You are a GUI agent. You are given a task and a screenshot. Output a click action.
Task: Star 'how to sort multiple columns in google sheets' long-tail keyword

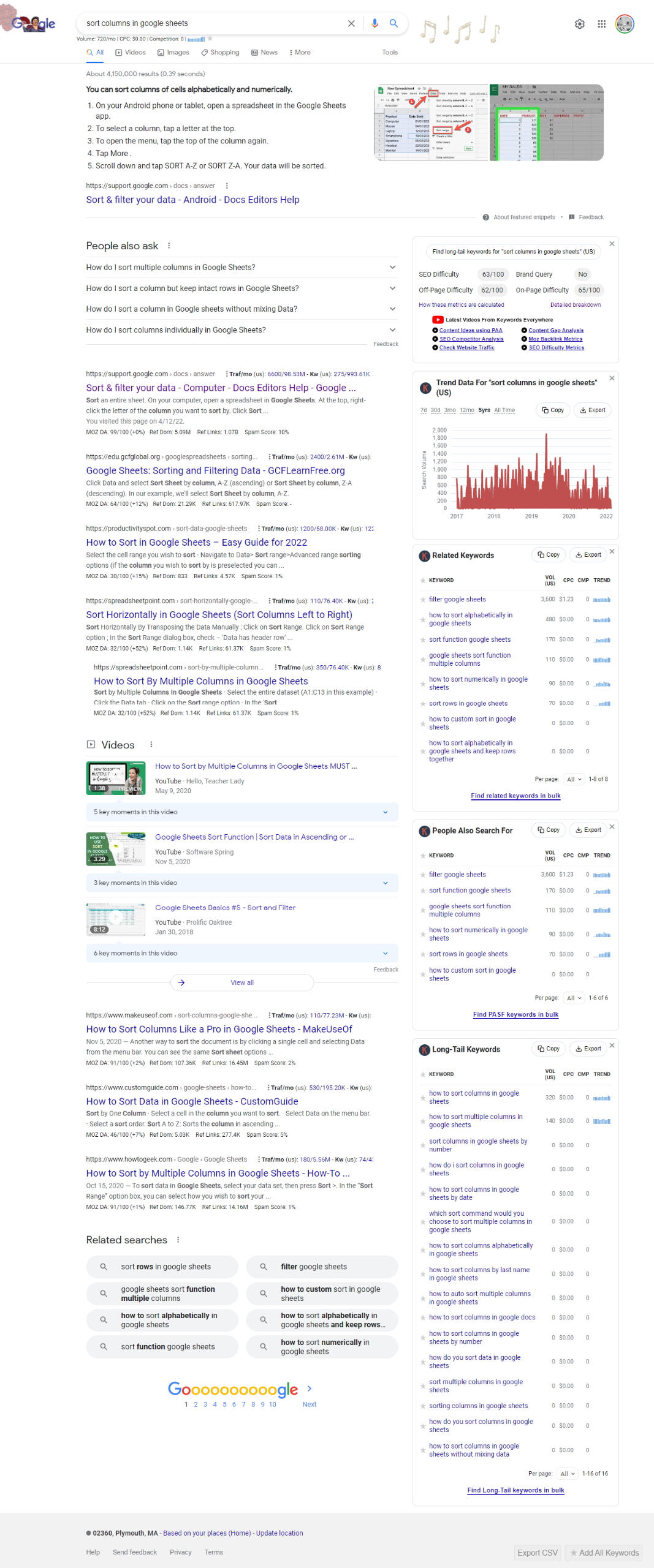pyautogui.click(x=423, y=1121)
